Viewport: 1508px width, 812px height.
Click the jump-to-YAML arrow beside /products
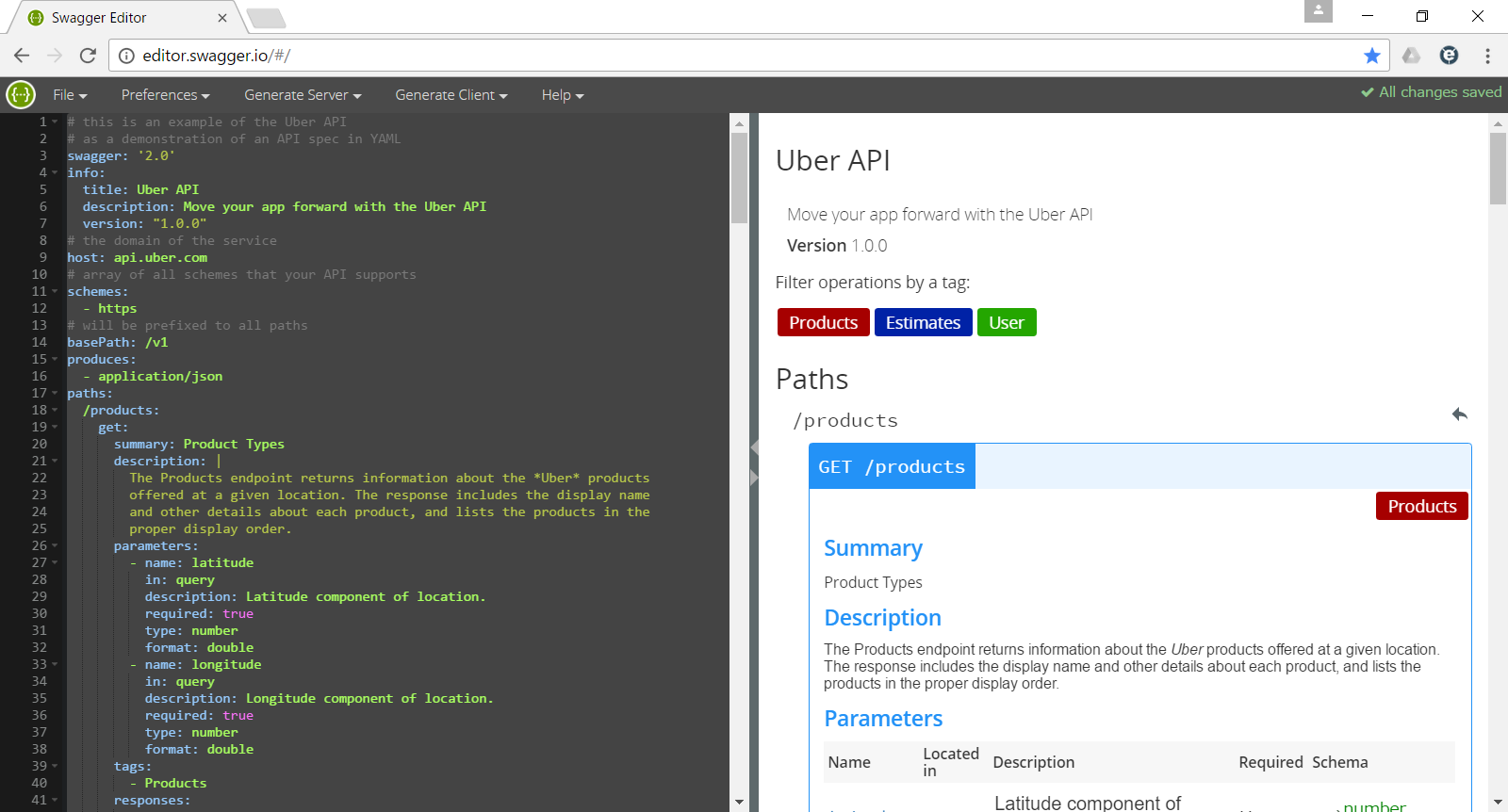(x=1460, y=414)
